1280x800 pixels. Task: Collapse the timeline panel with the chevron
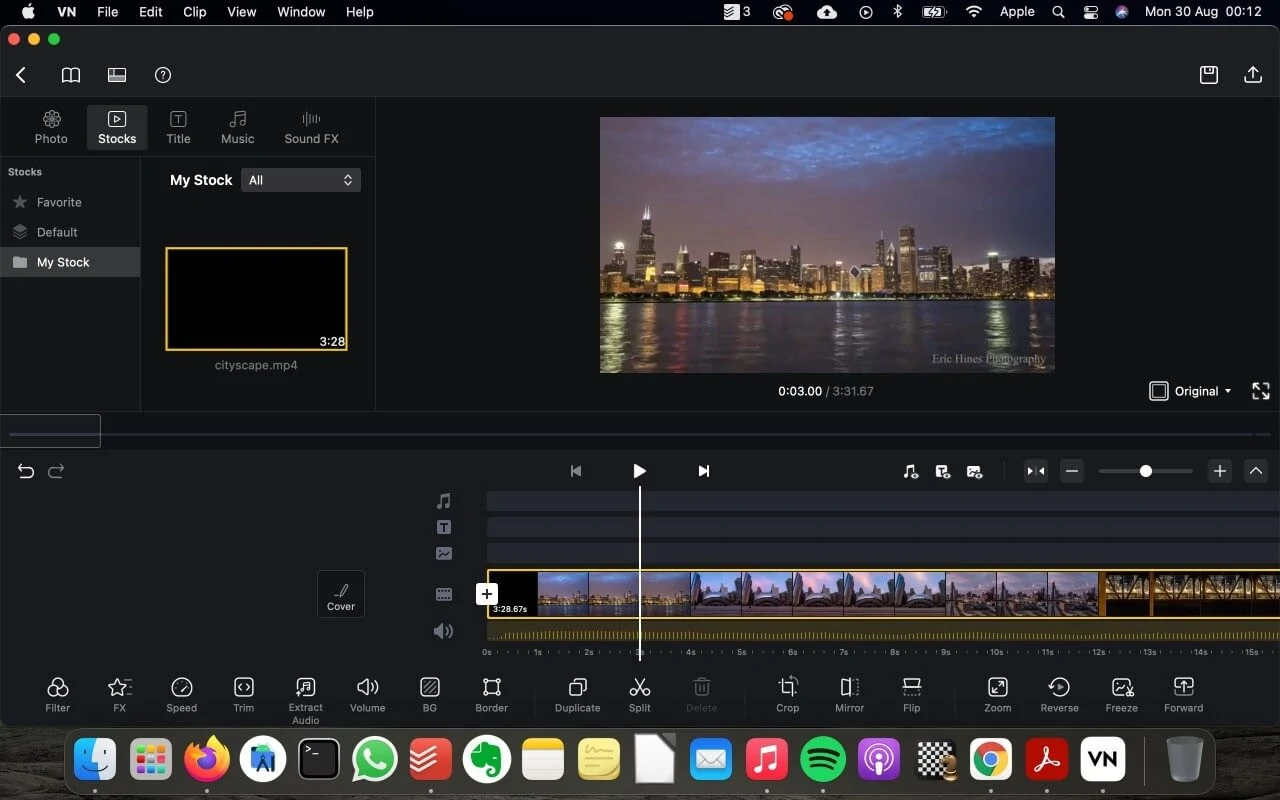(x=1256, y=470)
